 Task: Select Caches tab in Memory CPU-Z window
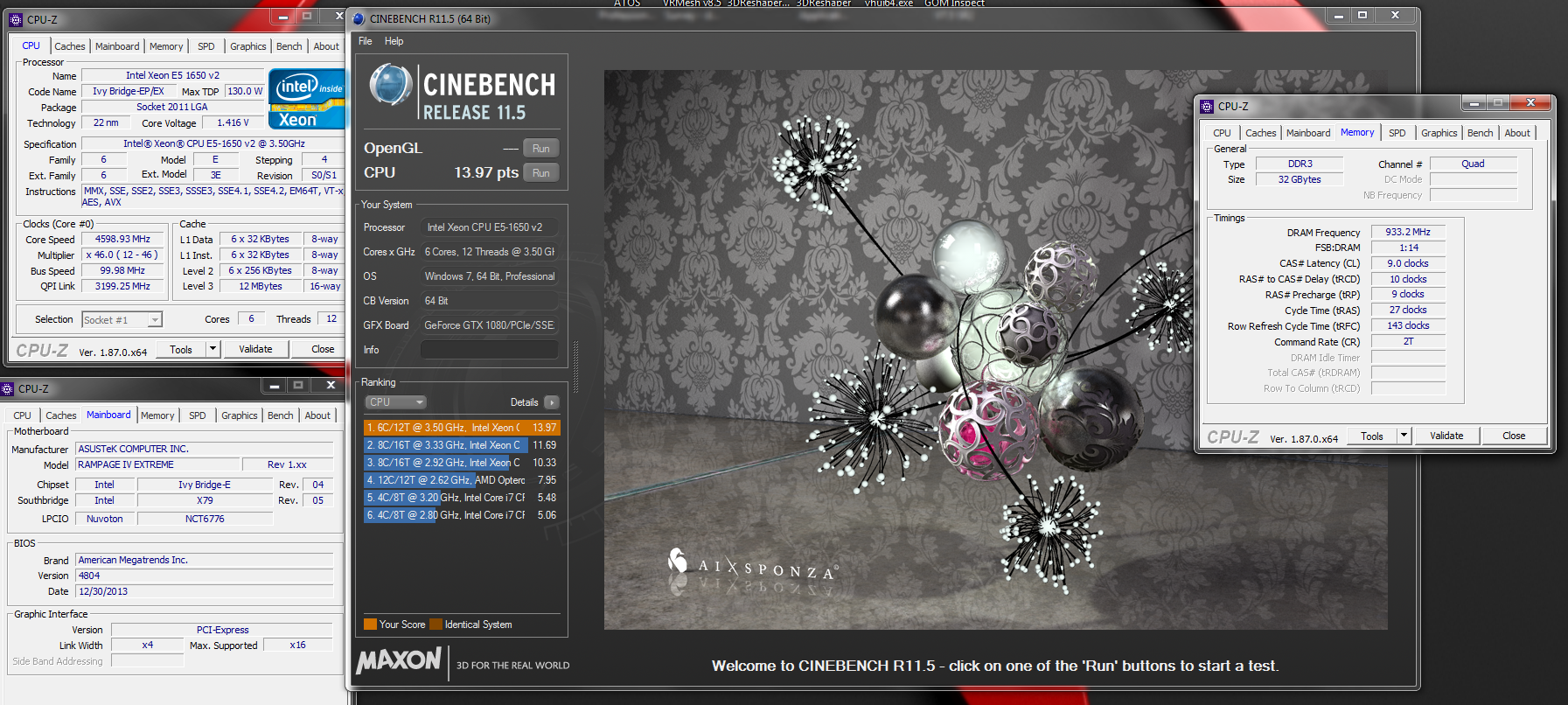(1261, 133)
